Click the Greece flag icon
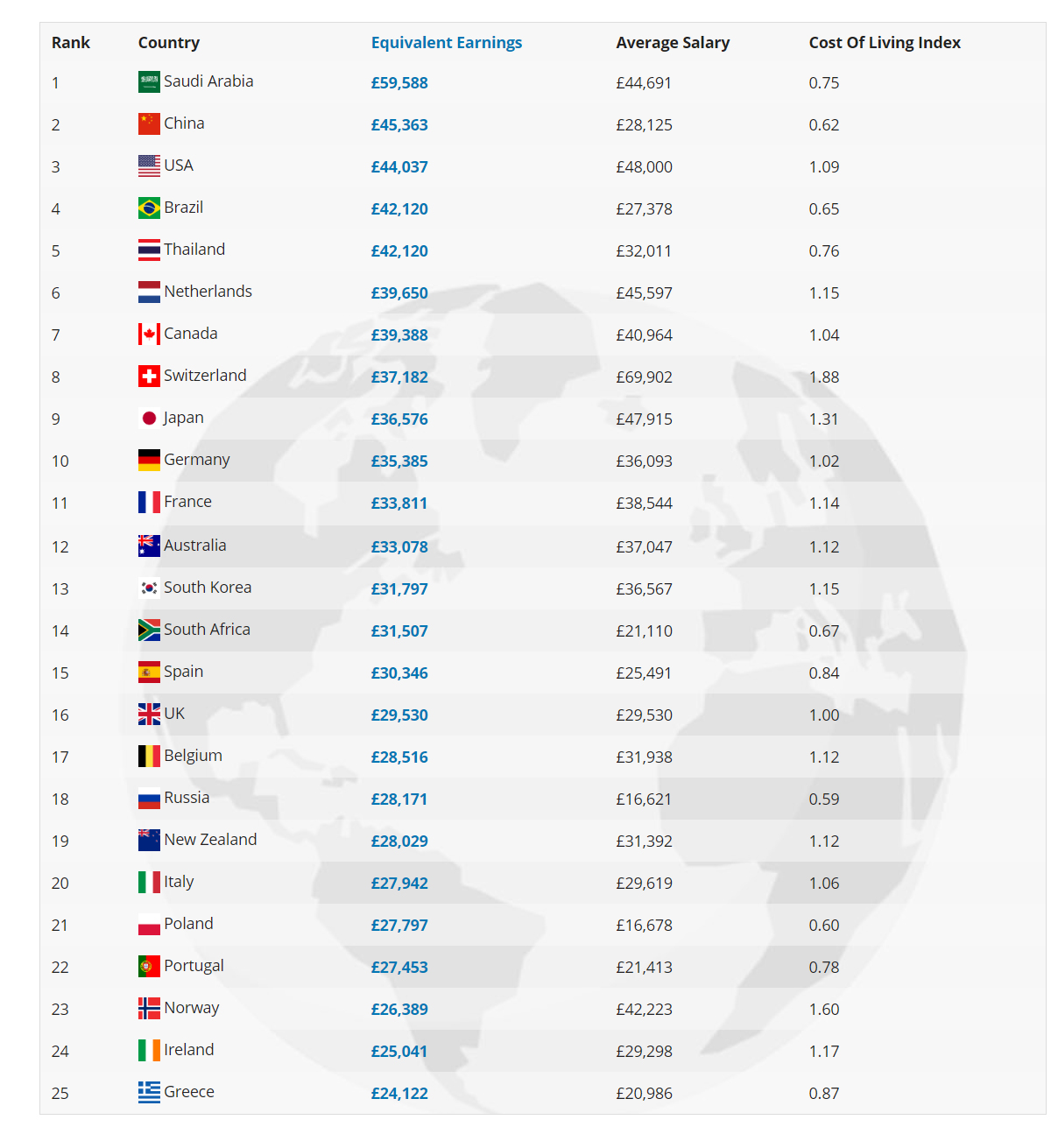The width and height of the screenshot is (1058, 1148). click(x=149, y=1093)
